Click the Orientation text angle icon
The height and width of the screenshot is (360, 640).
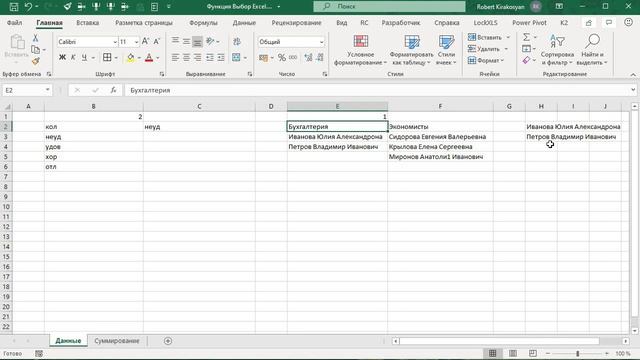tap(210, 41)
